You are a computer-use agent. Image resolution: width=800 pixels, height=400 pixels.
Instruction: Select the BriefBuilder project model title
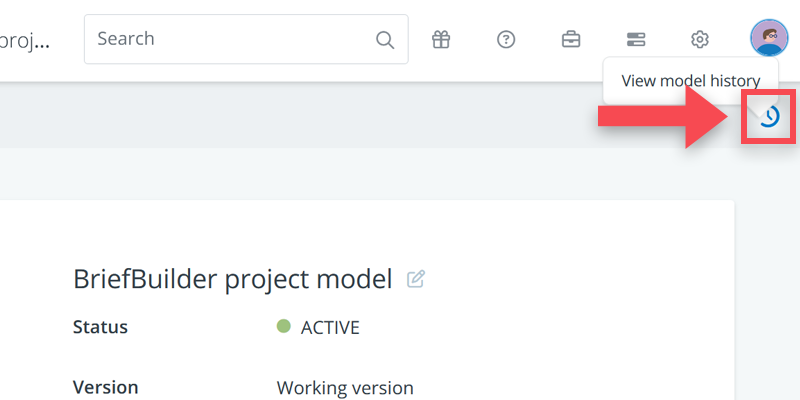[232, 279]
